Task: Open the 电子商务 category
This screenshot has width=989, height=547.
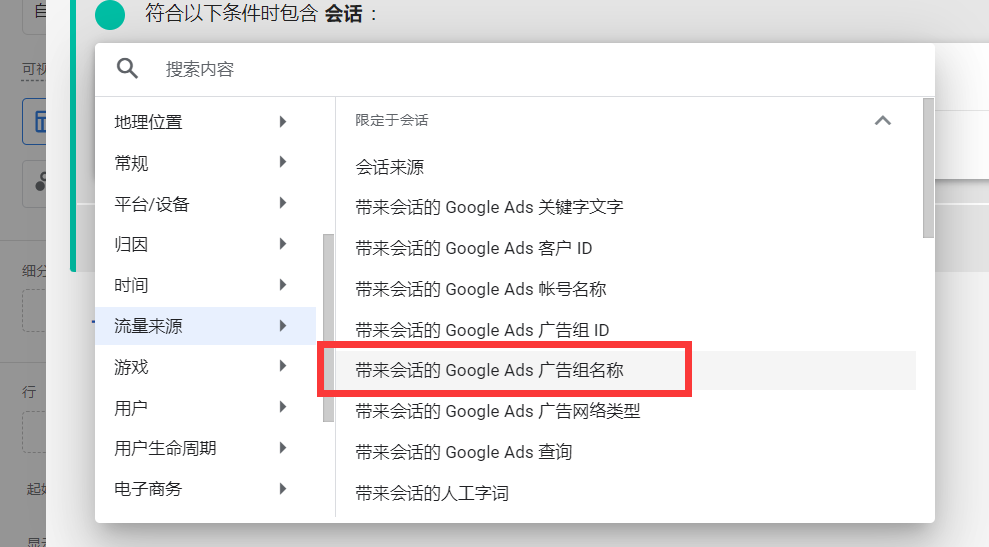Action: click(x=205, y=489)
